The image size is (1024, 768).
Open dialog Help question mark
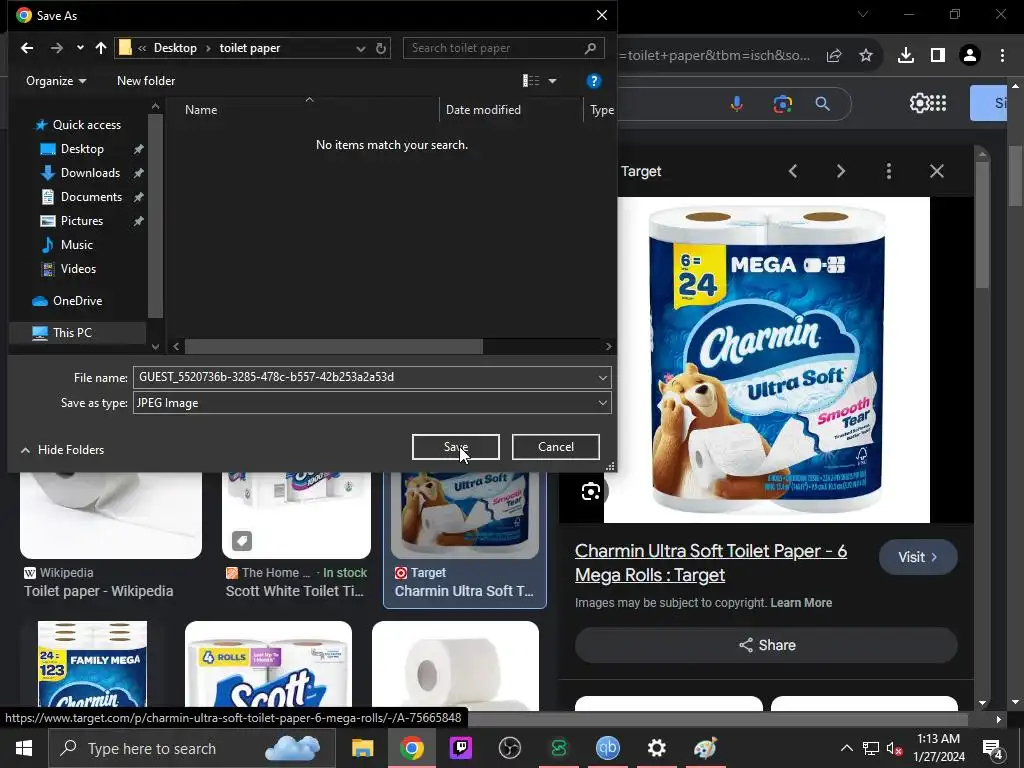coord(593,81)
